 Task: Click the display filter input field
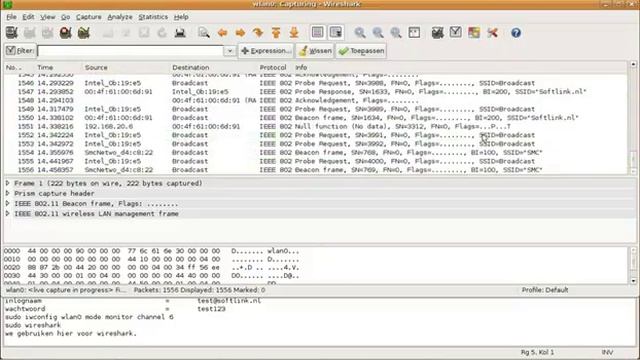[x=131, y=51]
